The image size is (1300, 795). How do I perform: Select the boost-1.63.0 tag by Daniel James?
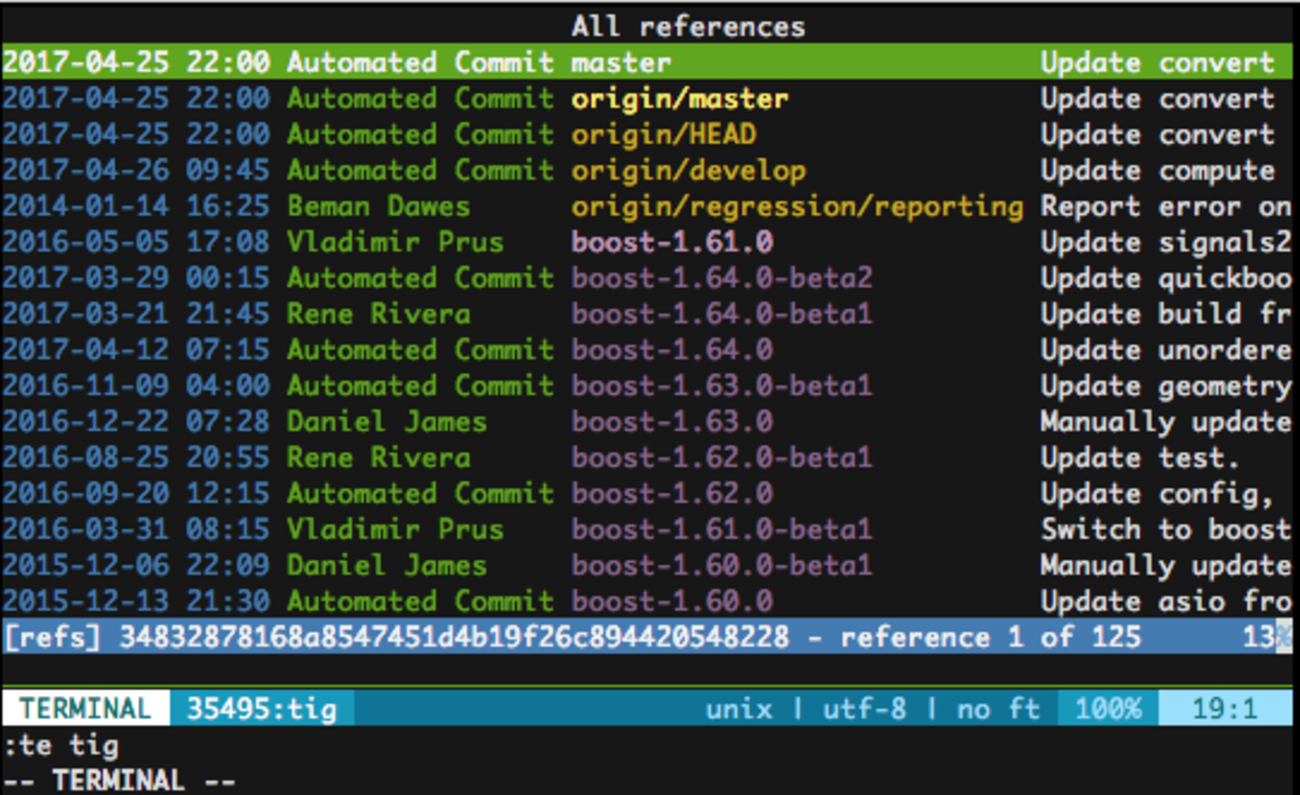pos(672,422)
